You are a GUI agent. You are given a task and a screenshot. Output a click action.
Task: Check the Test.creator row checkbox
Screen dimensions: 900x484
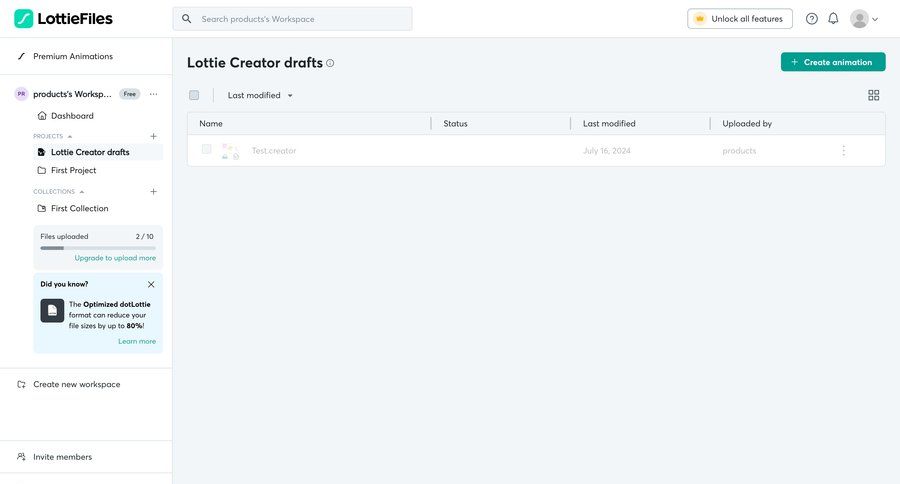tap(207, 149)
